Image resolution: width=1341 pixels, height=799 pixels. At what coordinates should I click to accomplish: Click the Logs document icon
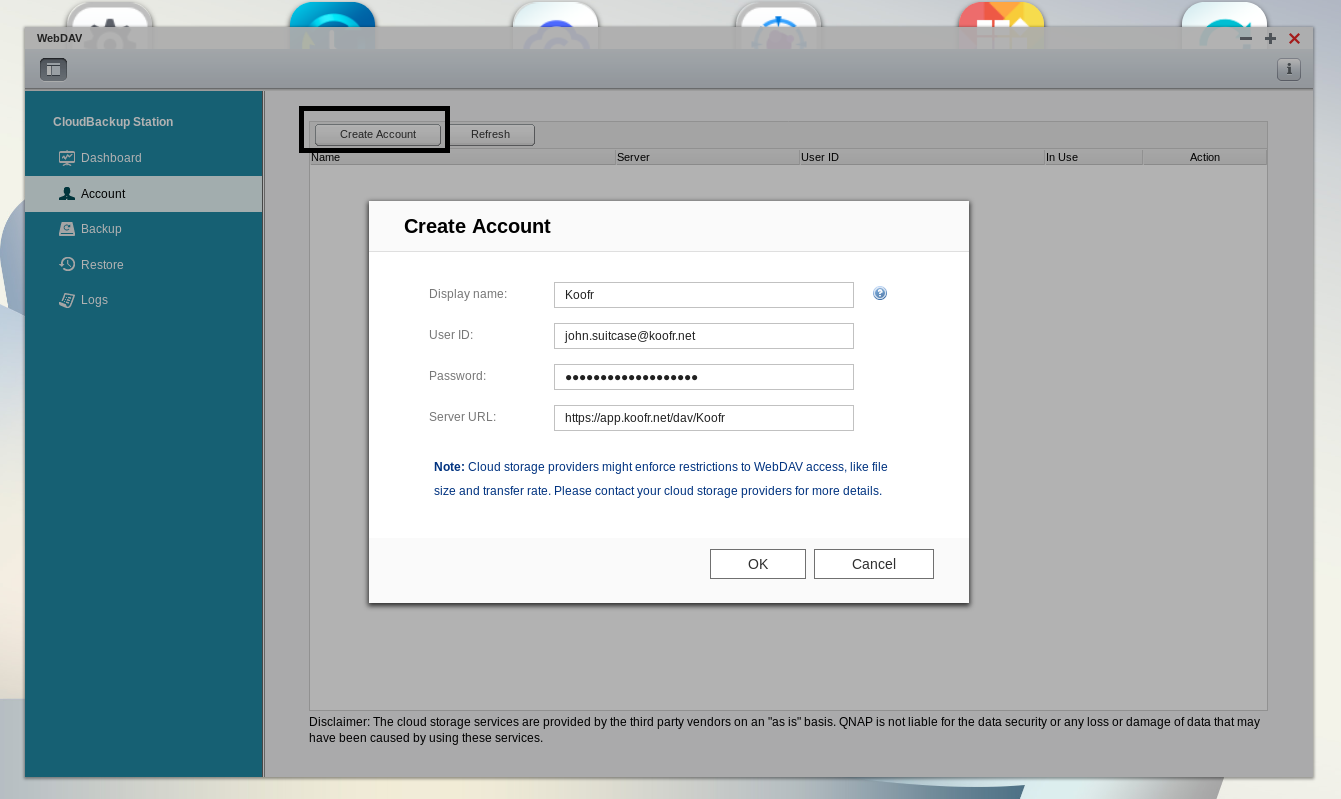click(x=67, y=300)
